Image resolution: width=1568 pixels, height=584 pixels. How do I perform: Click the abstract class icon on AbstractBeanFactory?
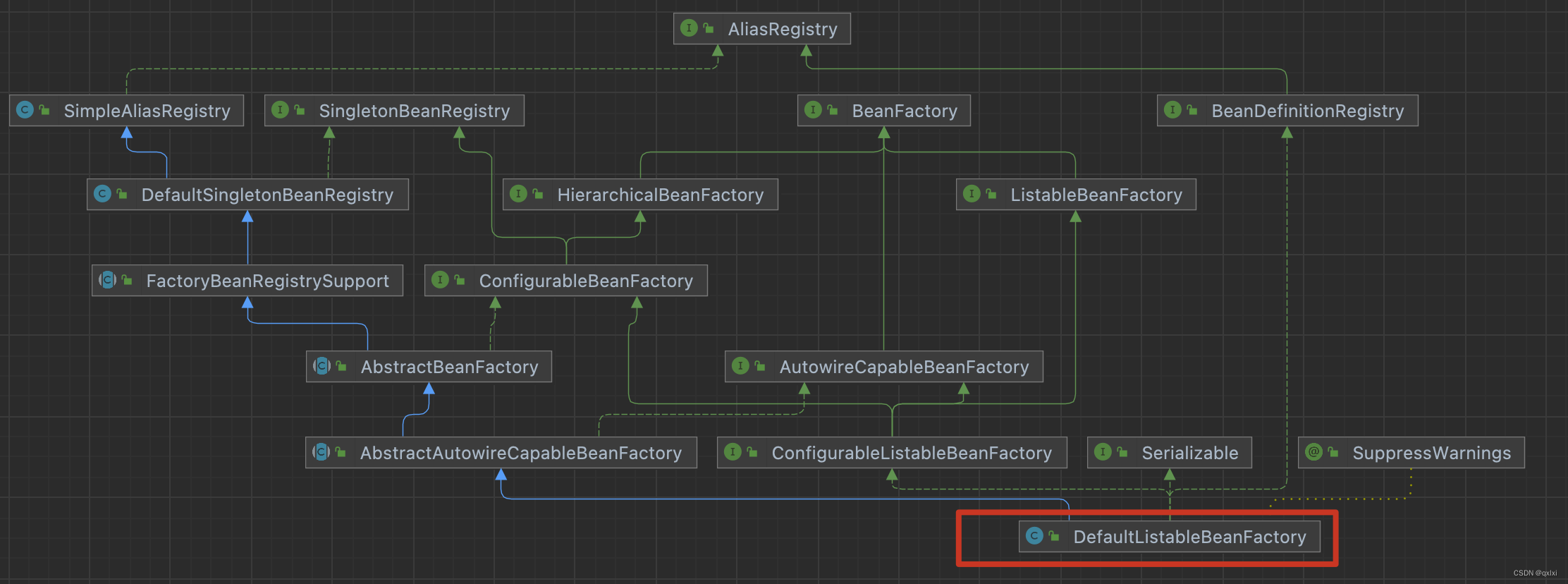(321, 366)
